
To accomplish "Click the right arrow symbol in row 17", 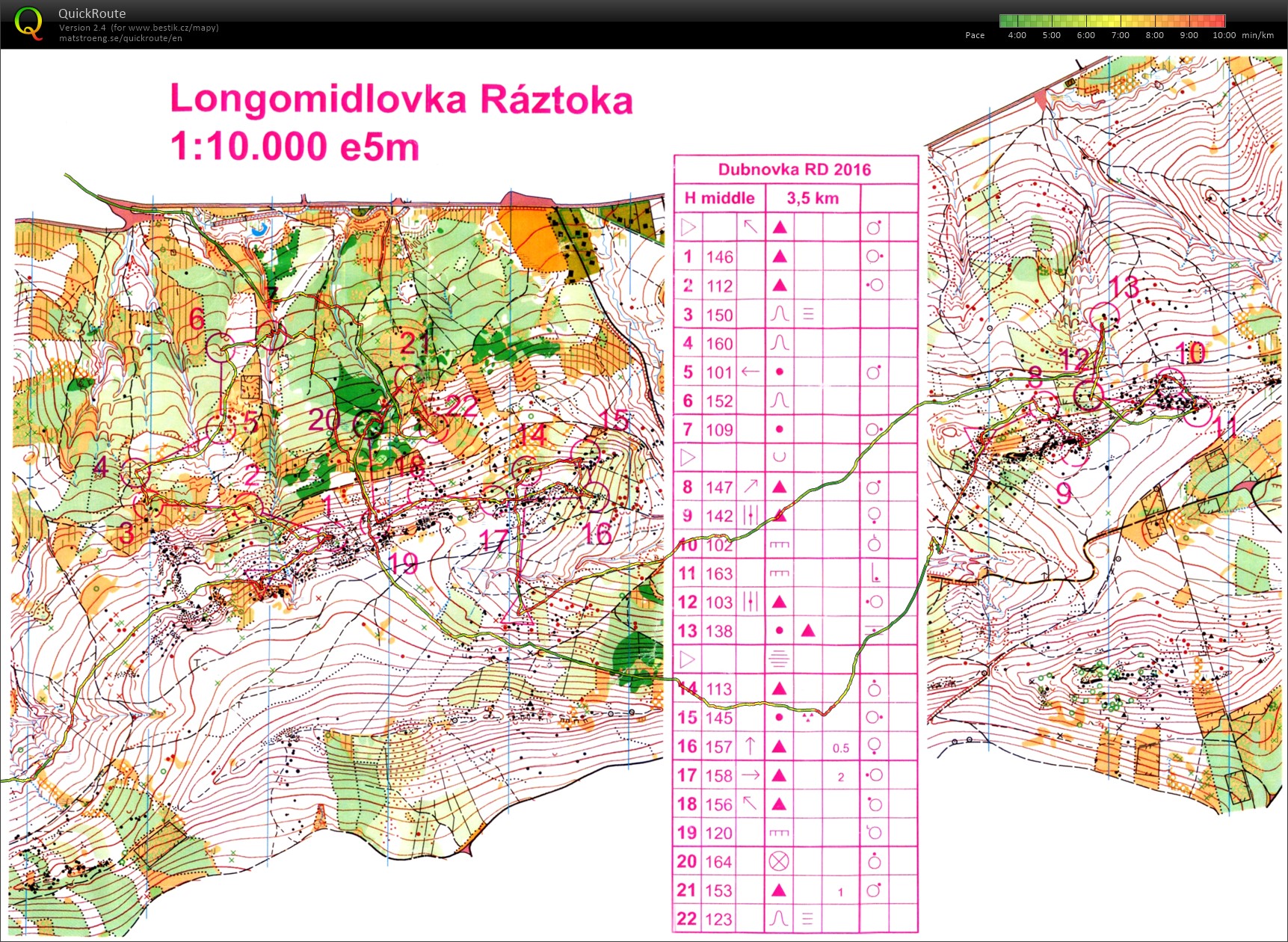I will tap(750, 775).
